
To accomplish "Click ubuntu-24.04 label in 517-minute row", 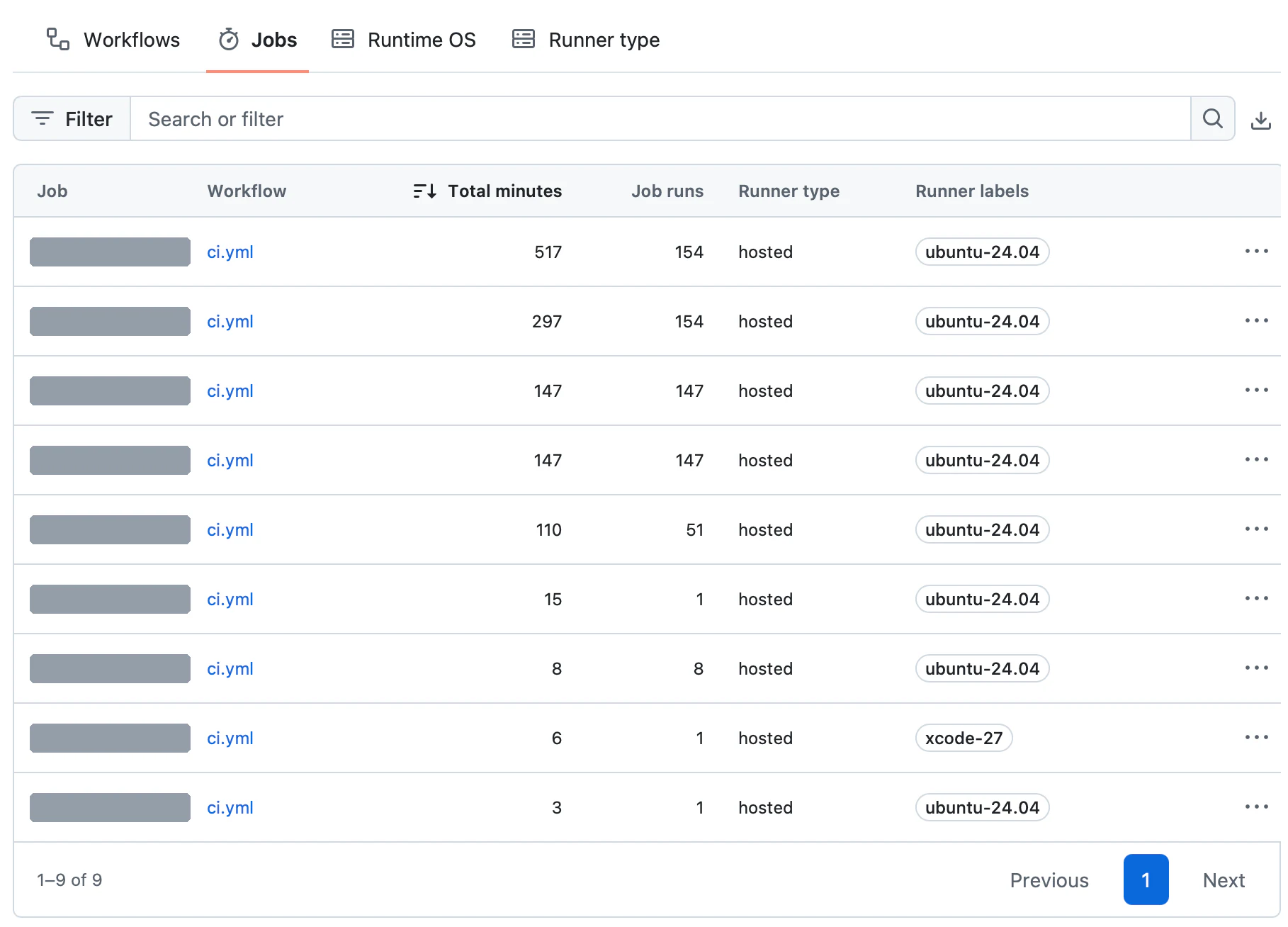I will (982, 252).
